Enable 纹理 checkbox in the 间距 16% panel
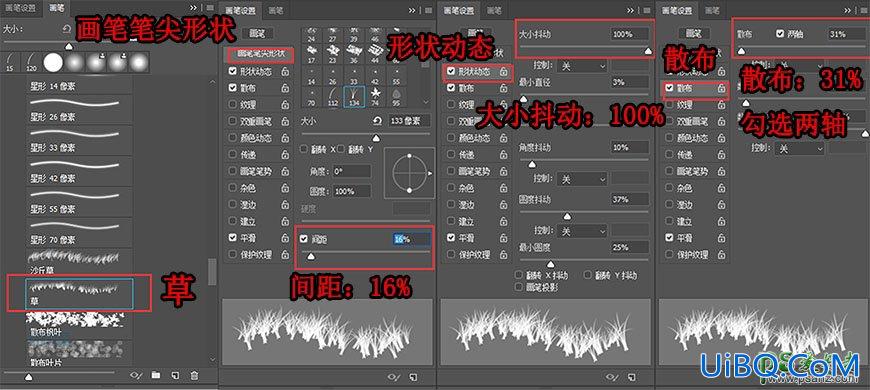Screen dimensions: 870x390 [232, 105]
